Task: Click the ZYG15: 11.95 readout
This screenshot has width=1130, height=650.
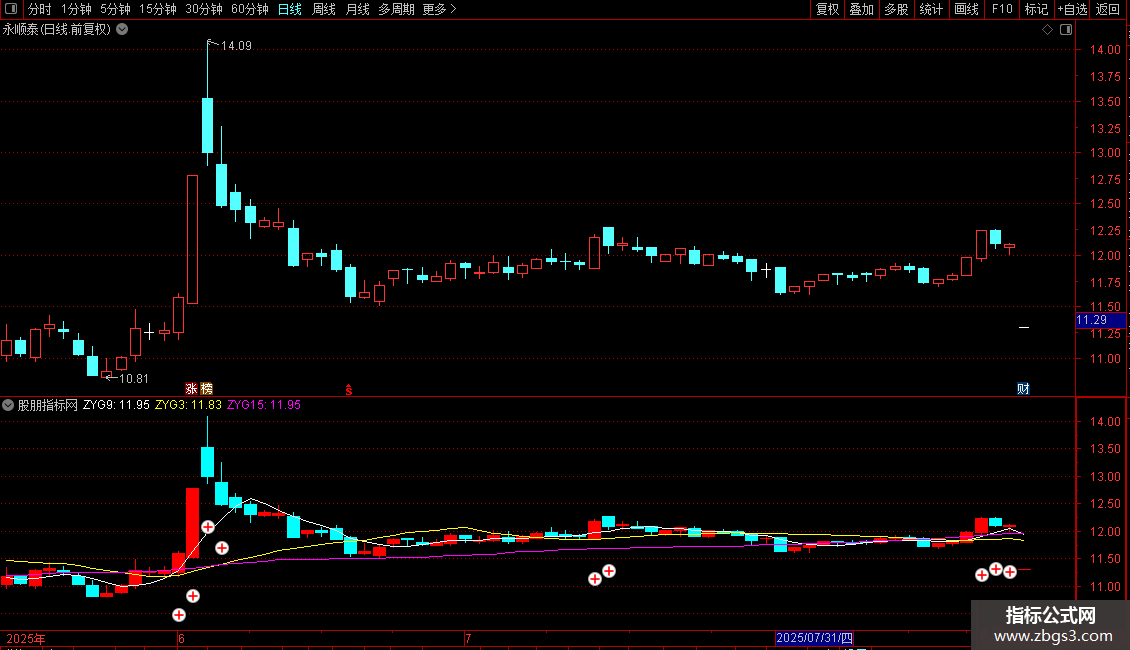Action: click(264, 405)
